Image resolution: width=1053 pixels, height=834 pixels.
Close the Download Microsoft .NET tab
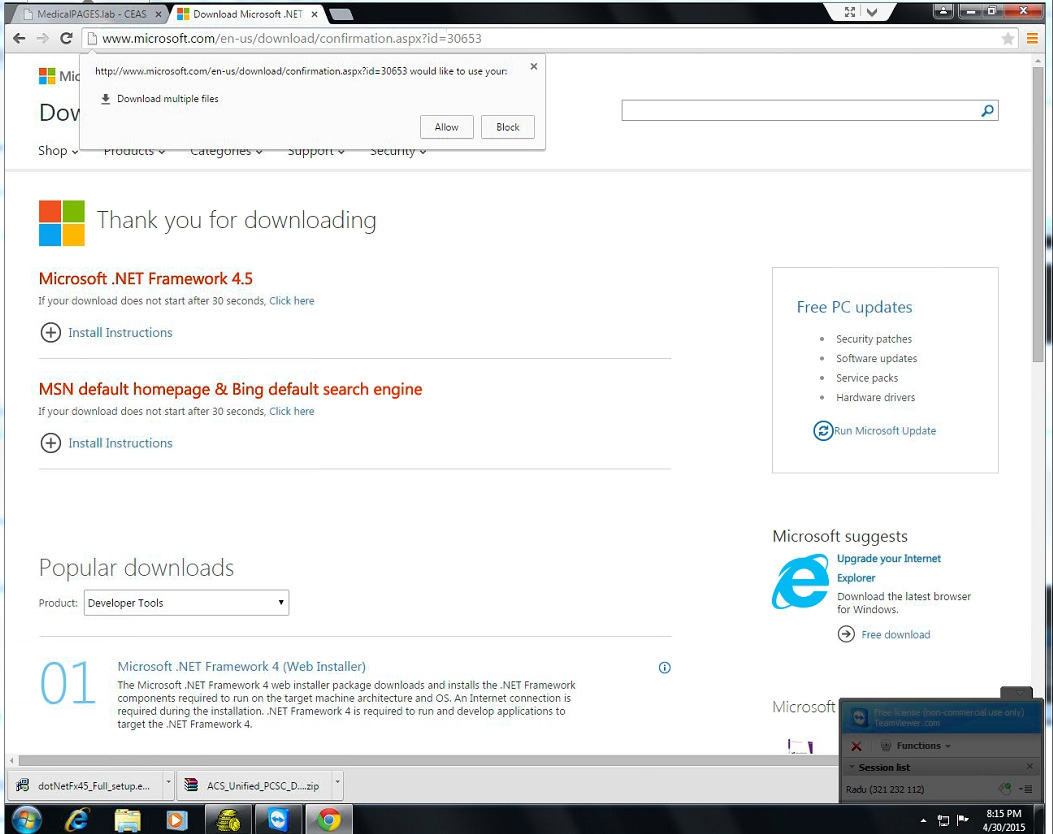click(x=314, y=14)
